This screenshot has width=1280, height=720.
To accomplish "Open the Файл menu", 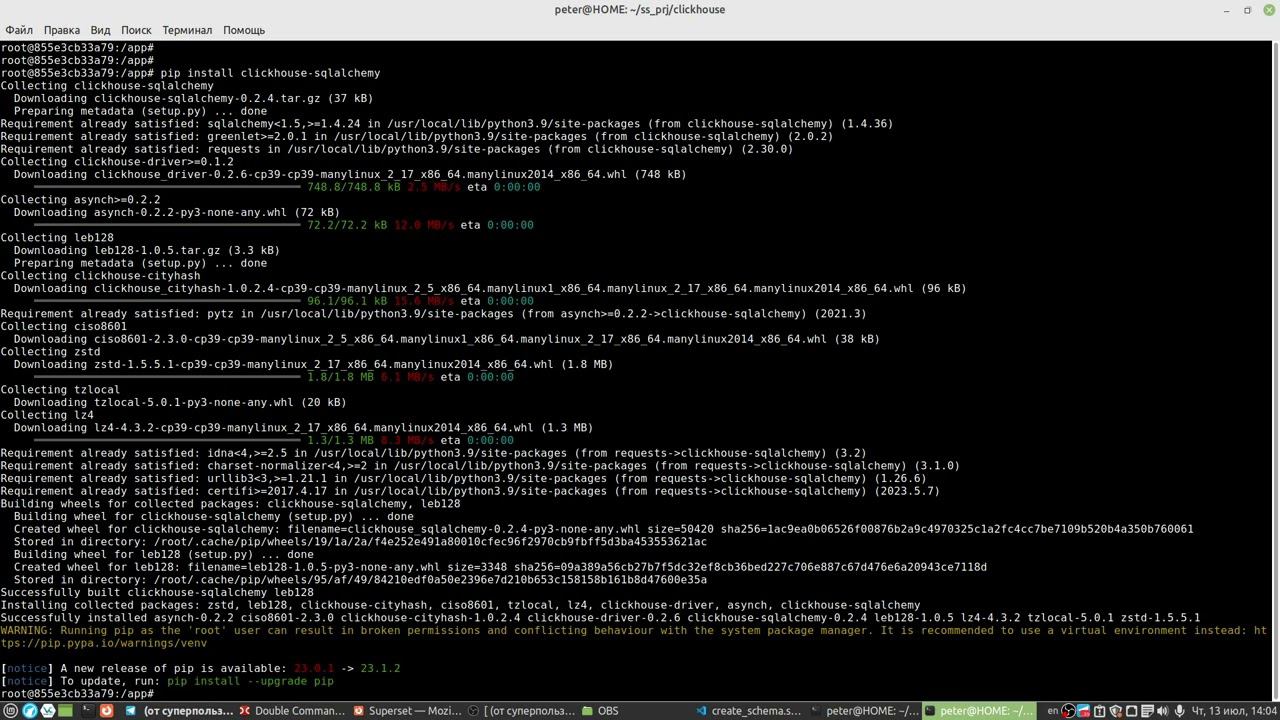I will click(19, 30).
